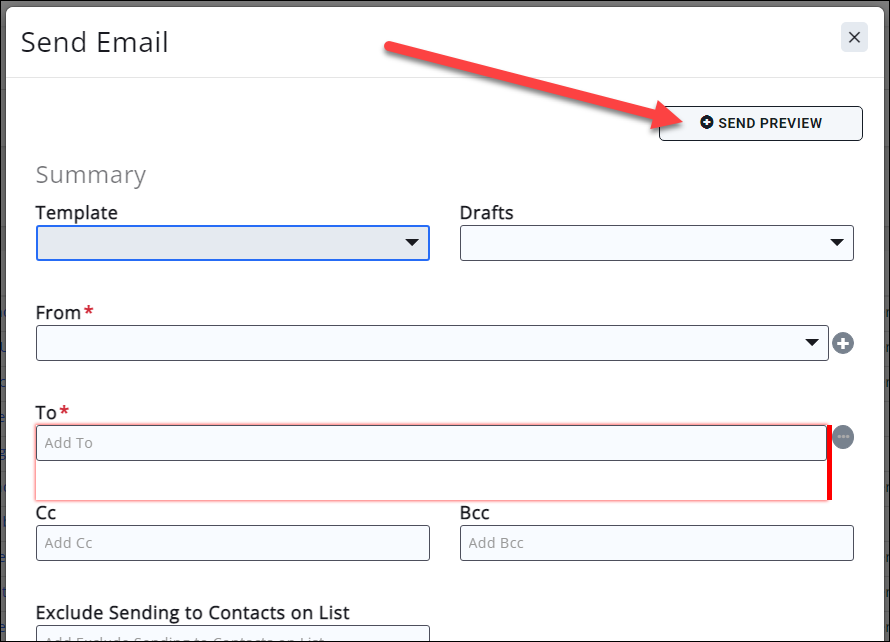Viewport: 890px width, 642px height.
Task: Open the Template dropdown
Action: tap(232, 243)
